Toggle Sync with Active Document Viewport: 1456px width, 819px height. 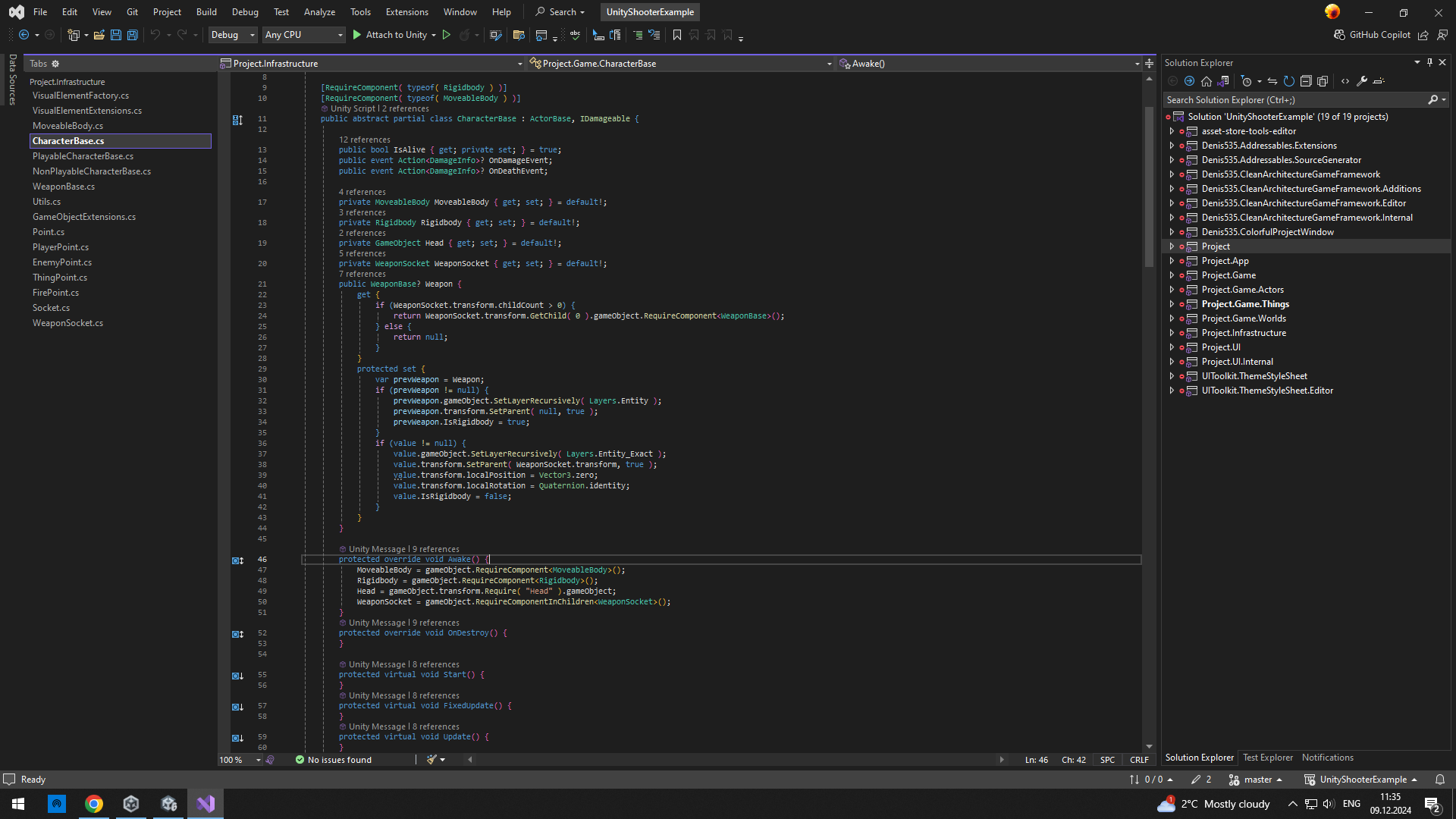click(1272, 81)
